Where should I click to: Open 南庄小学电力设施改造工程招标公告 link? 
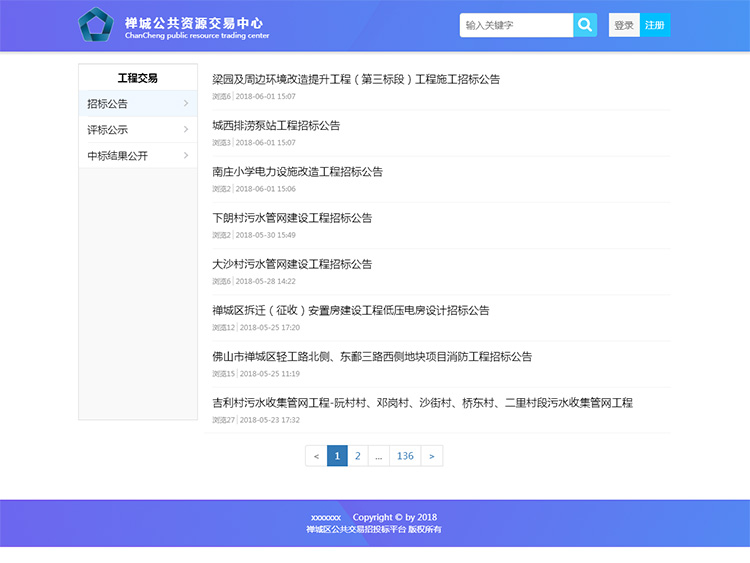tap(298, 172)
